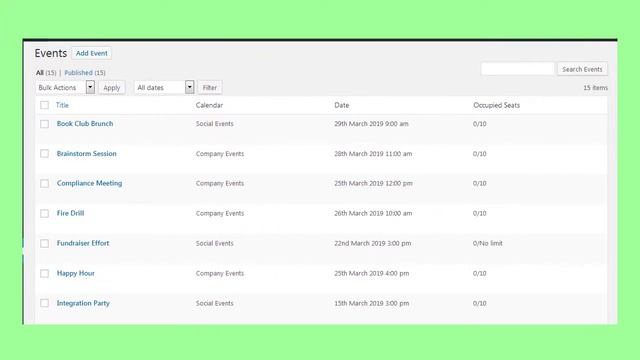The height and width of the screenshot is (360, 640).
Task: Click Social Events in Fundraiser Effort row
Action: tap(214, 243)
